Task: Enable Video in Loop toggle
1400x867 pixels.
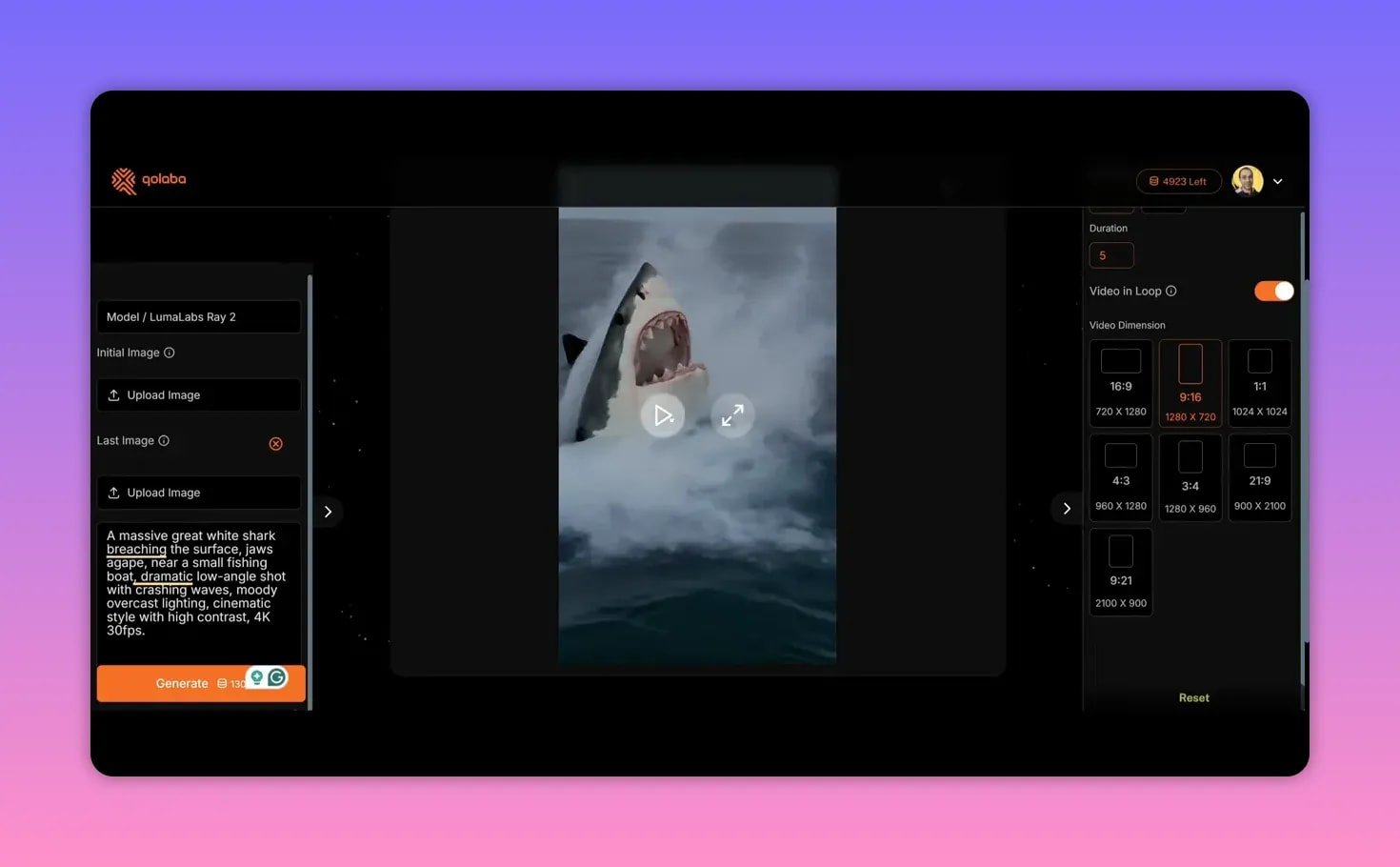Action: [1273, 291]
